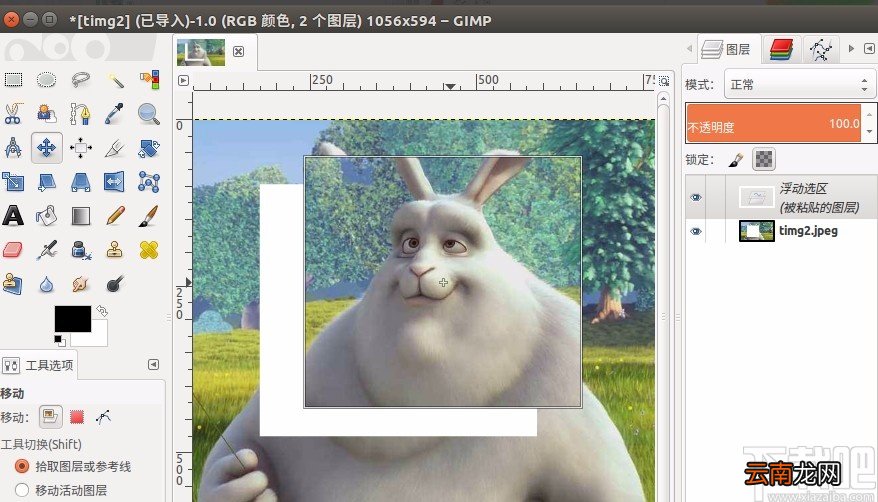878x502 pixels.
Task: Select the Flip tool
Action: [114, 182]
